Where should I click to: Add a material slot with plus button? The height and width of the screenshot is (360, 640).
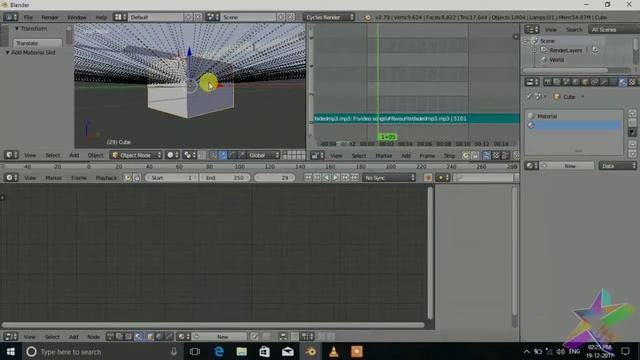[x=632, y=113]
